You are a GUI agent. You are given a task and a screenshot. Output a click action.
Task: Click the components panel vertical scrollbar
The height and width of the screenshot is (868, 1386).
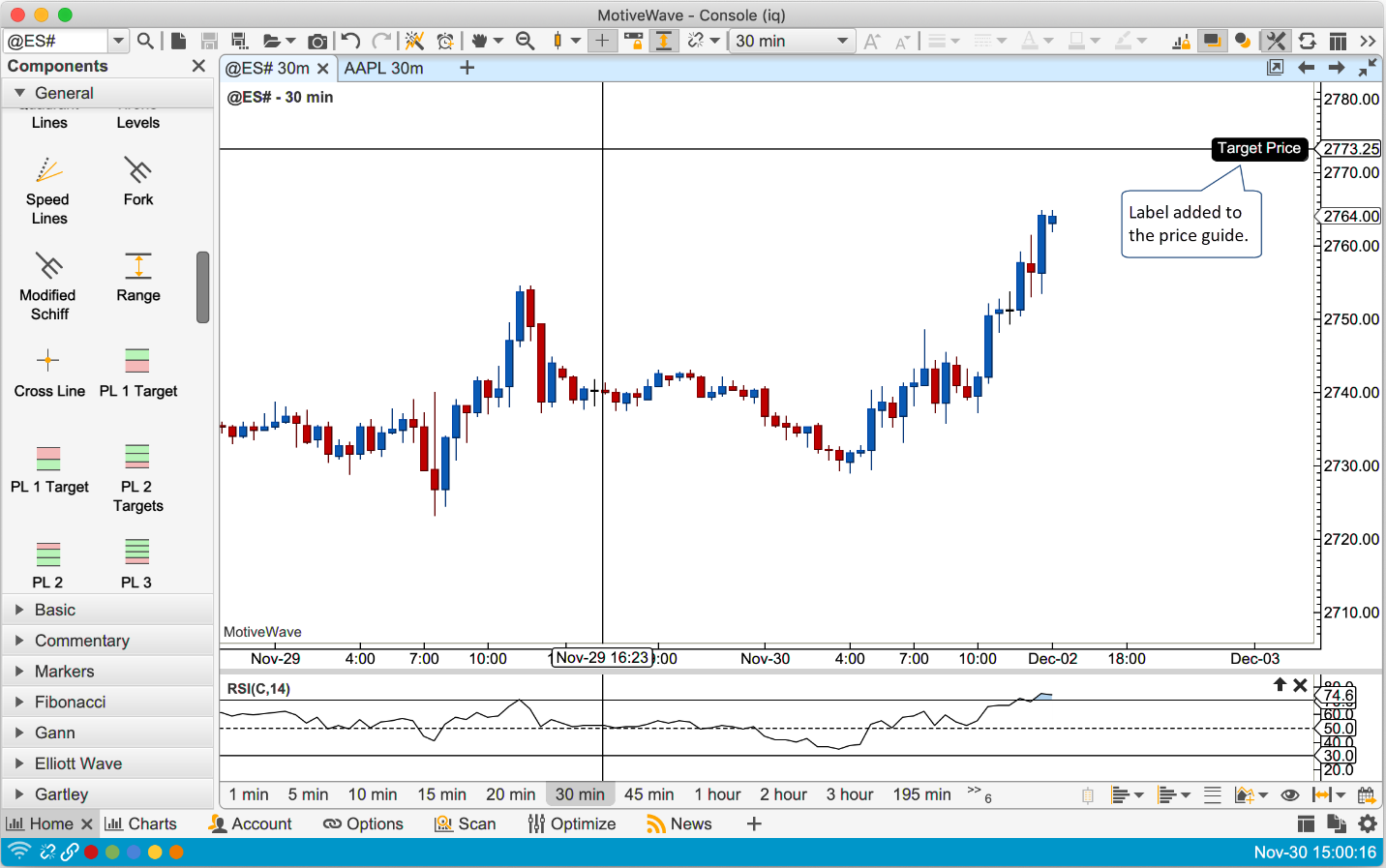click(x=203, y=287)
